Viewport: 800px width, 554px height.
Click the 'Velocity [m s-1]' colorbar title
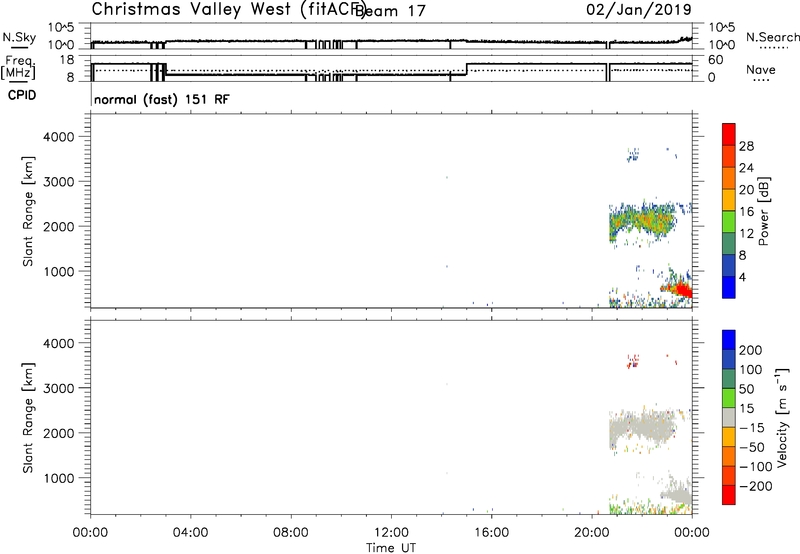coord(782,417)
